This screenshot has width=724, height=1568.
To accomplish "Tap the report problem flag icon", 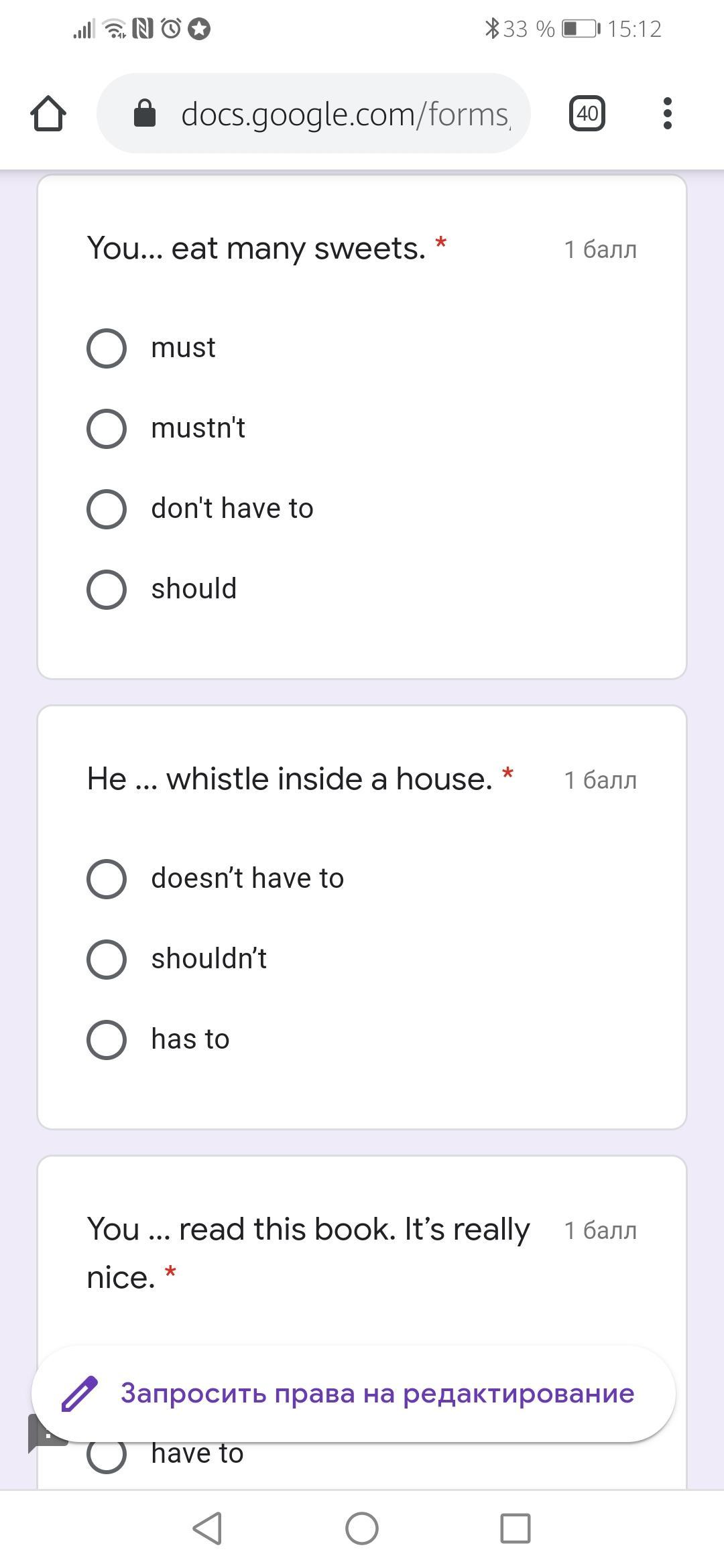I will pos(39,1433).
